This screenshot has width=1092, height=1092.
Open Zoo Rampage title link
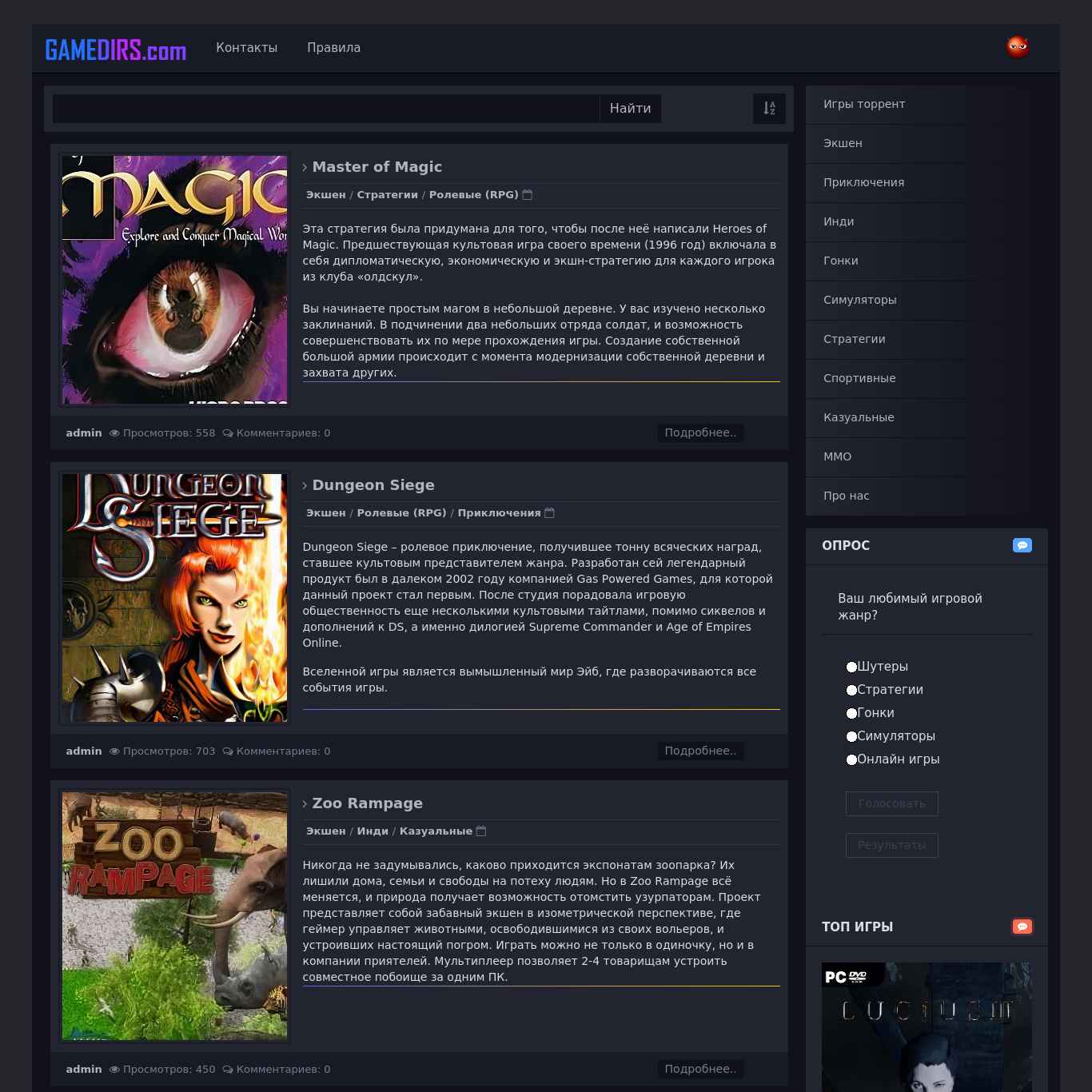click(x=367, y=803)
